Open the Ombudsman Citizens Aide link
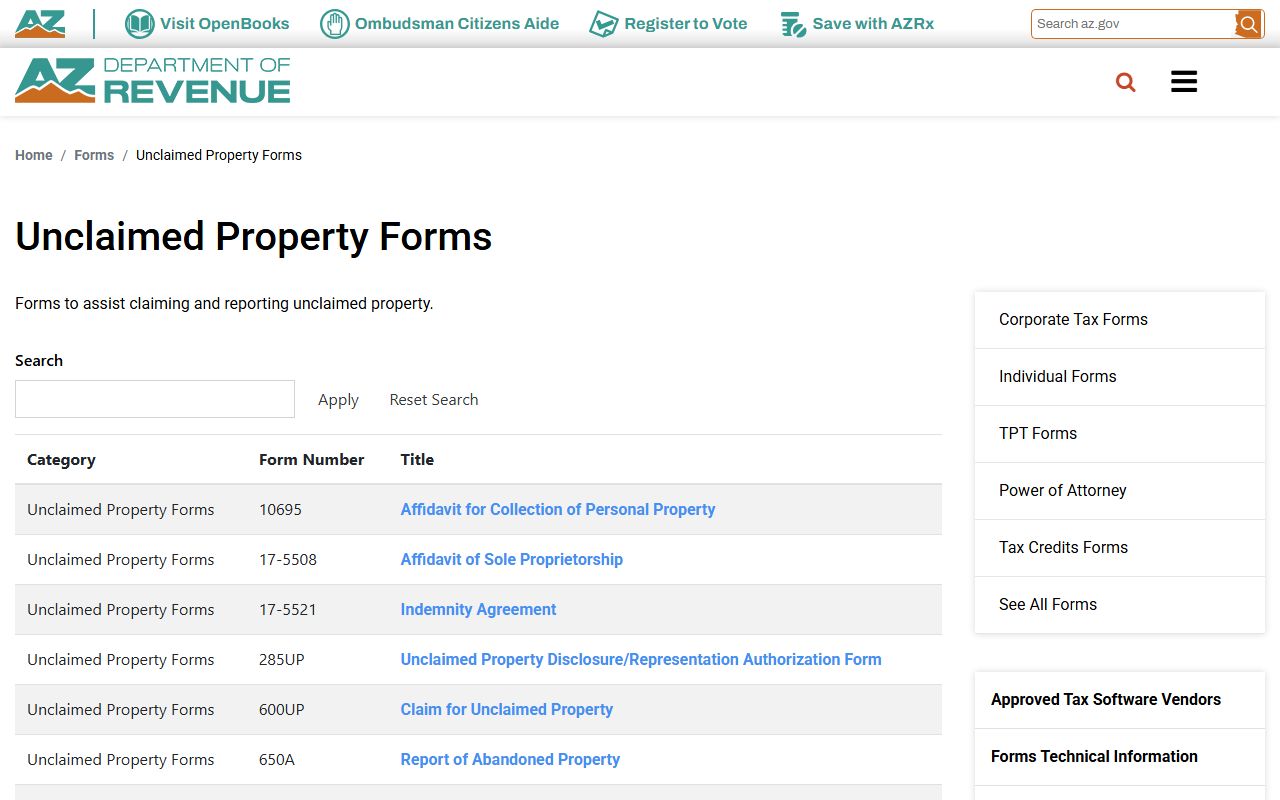1280x800 pixels. pos(457,24)
